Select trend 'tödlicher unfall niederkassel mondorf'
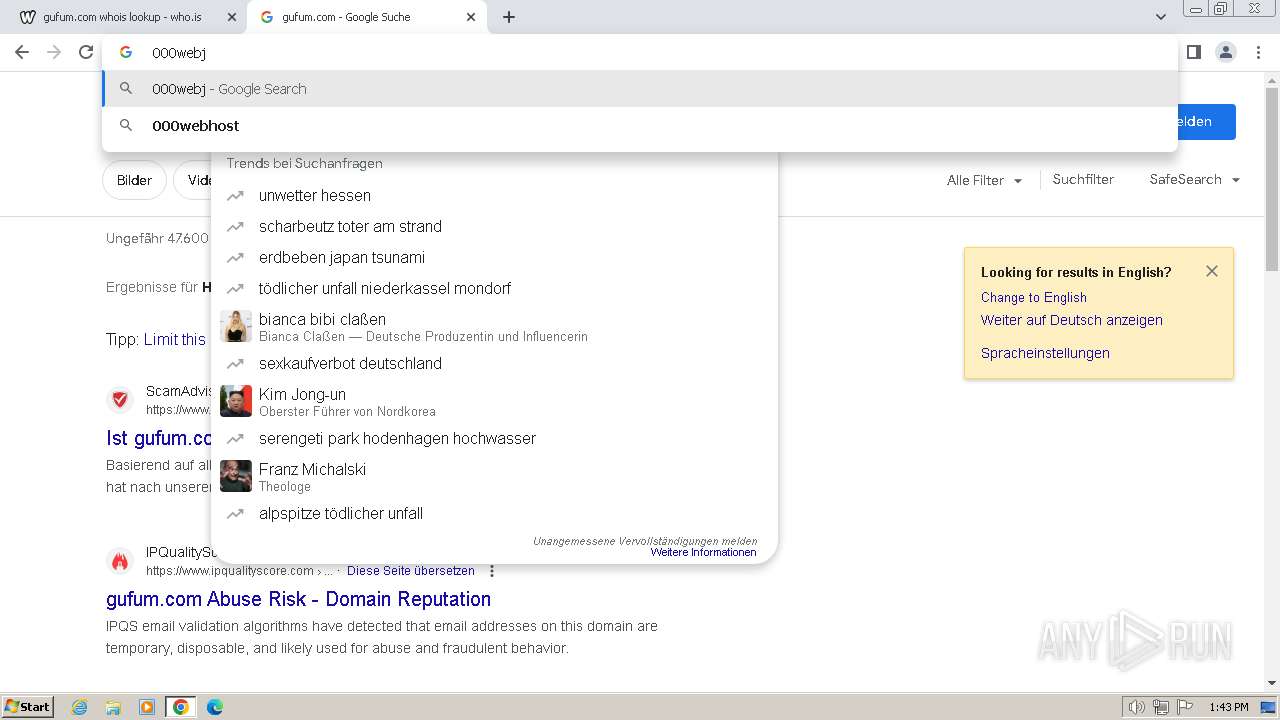 point(385,289)
